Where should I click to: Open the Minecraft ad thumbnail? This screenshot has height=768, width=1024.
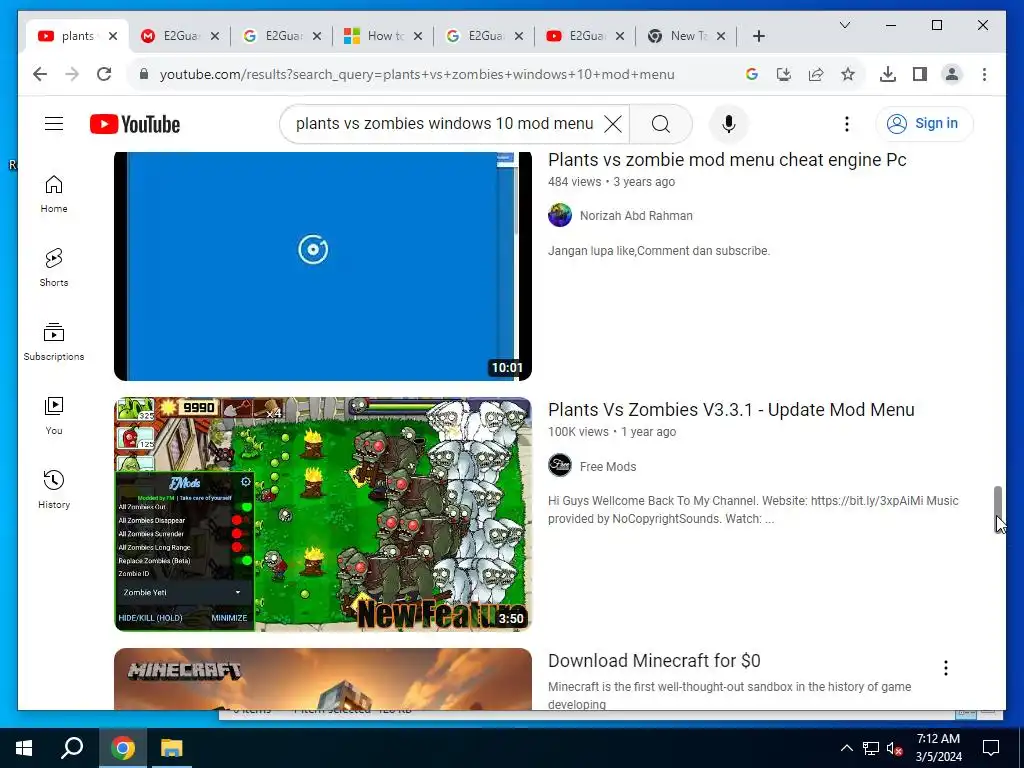coord(323,679)
